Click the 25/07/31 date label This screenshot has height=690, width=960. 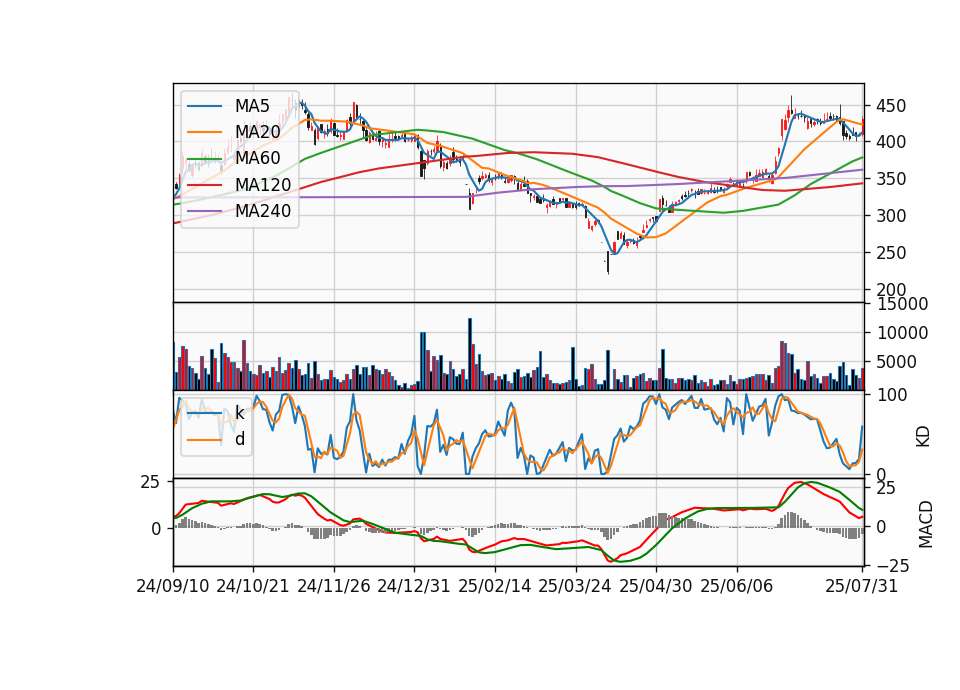click(861, 586)
